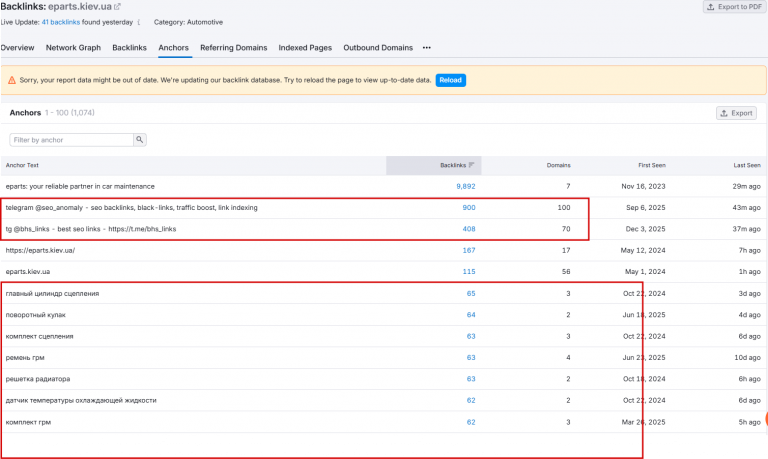Sort by the Domains column header

(558, 165)
